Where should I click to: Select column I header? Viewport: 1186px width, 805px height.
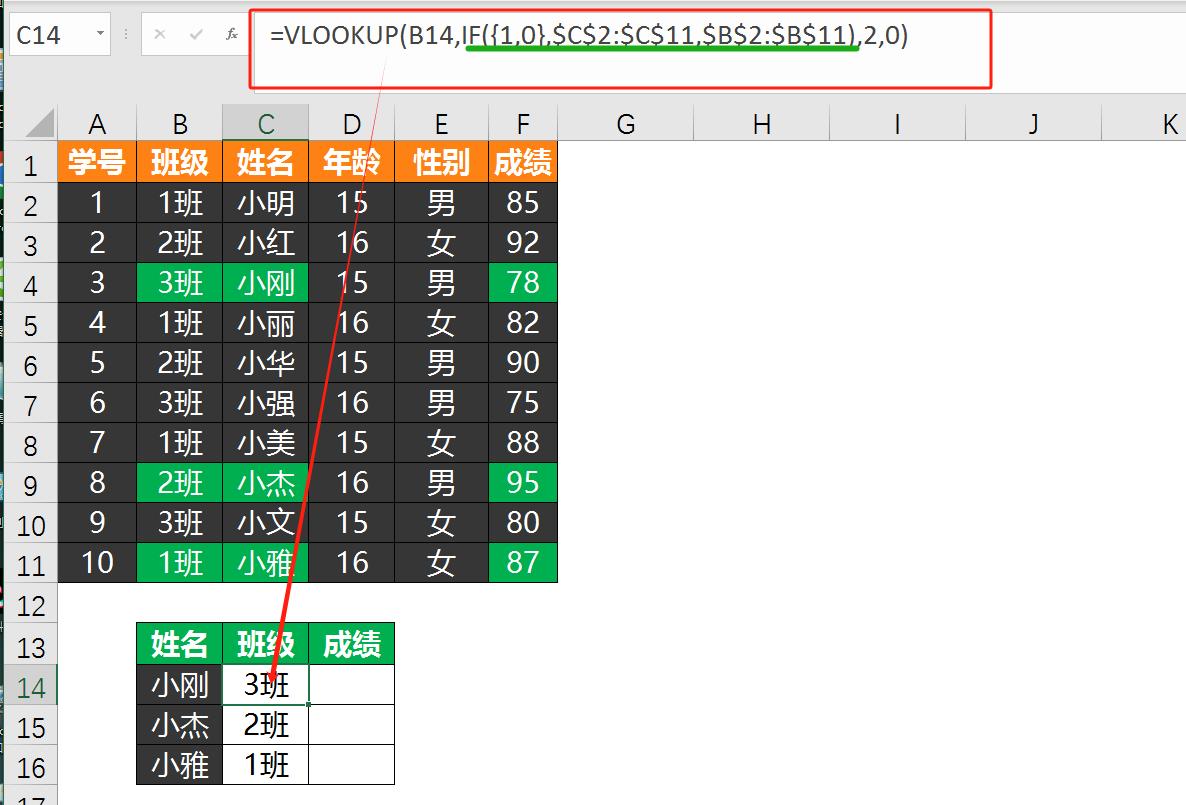tap(897, 123)
